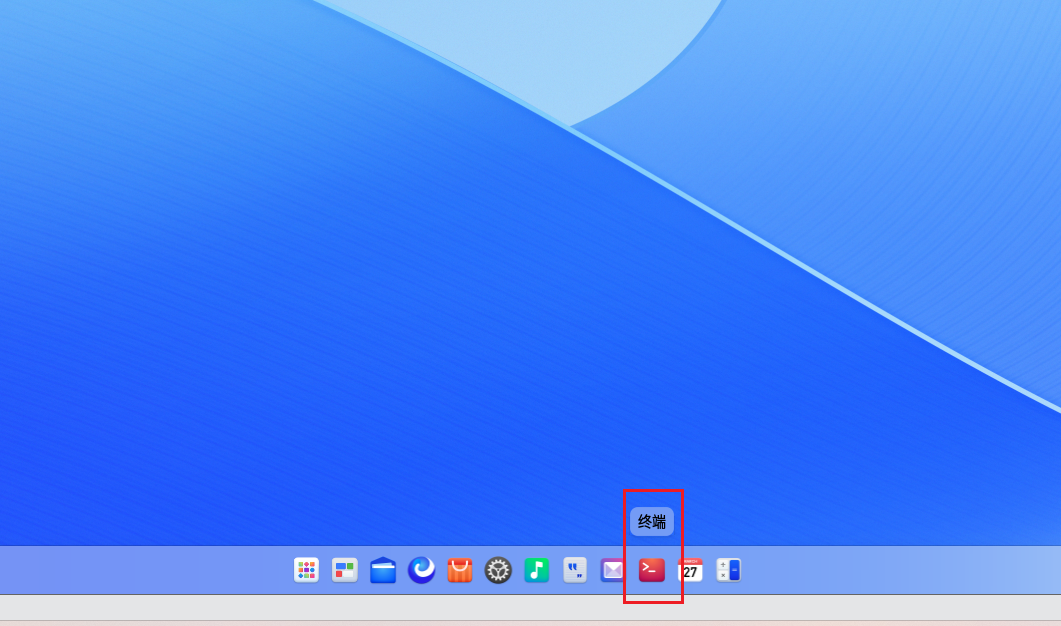This screenshot has height=626, width=1061.
Task: Open the multitasking view dock icon
Action: point(344,570)
